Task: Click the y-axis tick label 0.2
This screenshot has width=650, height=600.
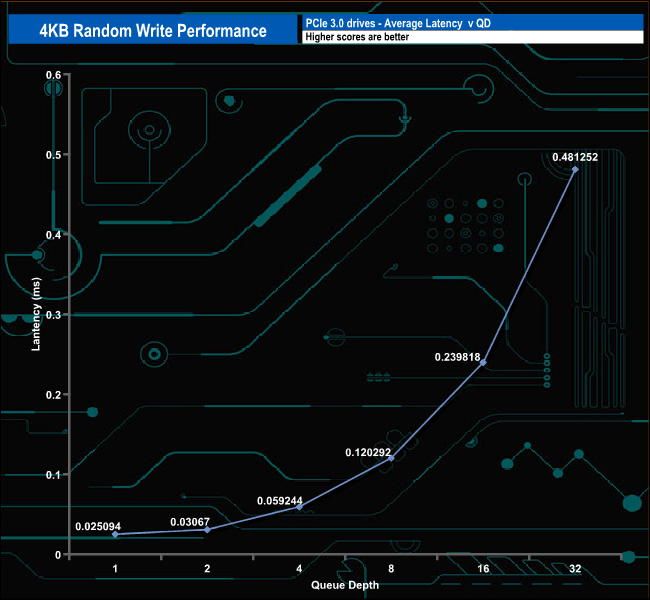Action: click(x=53, y=394)
